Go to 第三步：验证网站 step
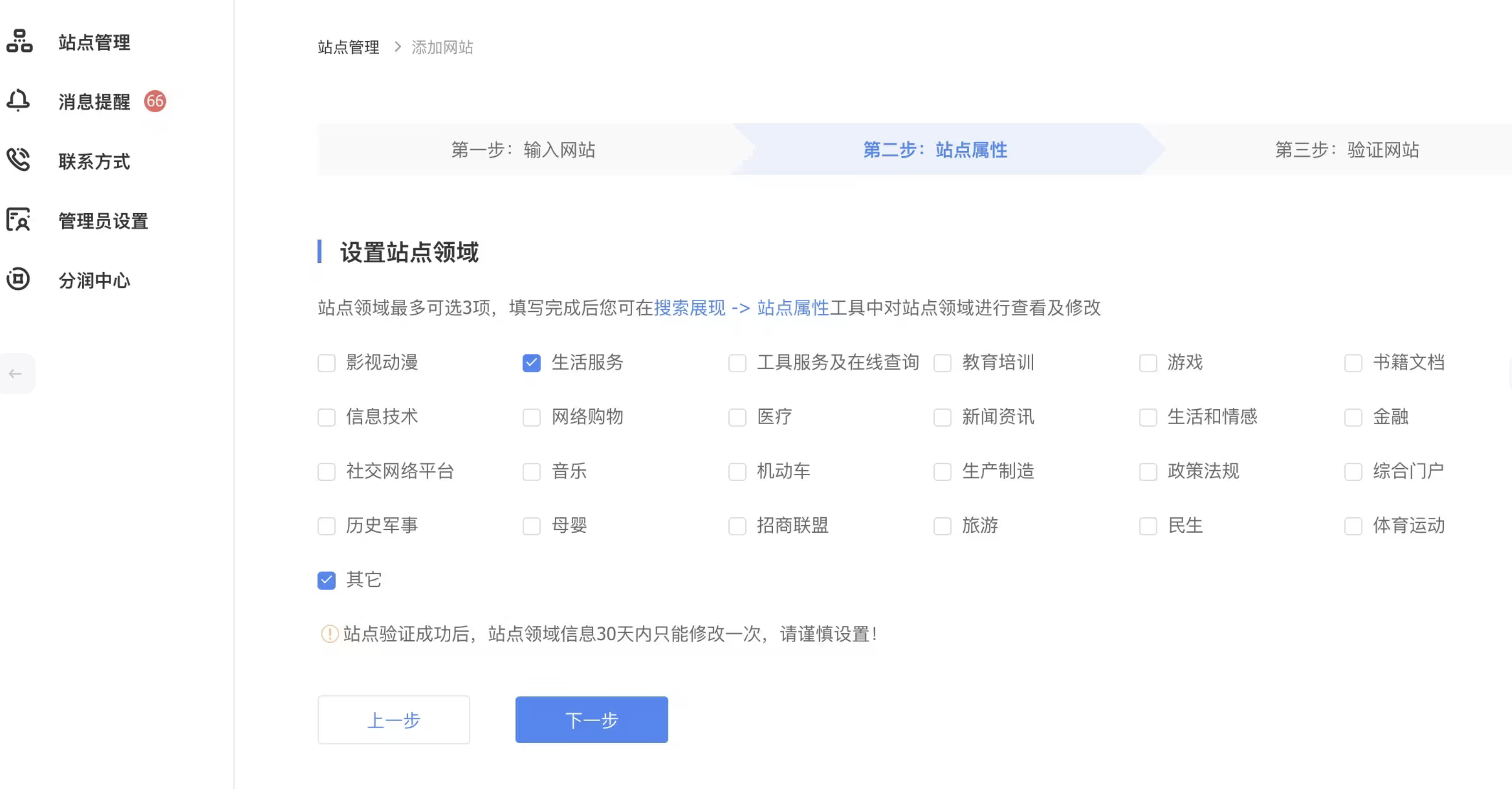1512x796 pixels. pos(1347,150)
